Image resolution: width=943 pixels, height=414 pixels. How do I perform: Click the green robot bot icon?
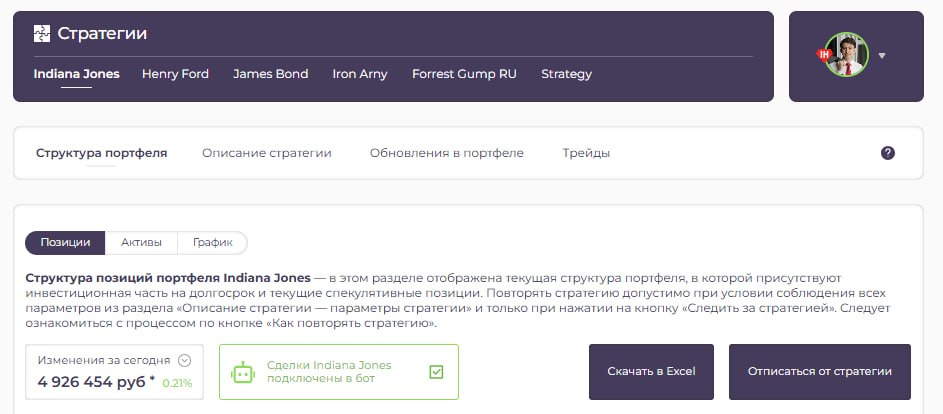pyautogui.click(x=243, y=372)
